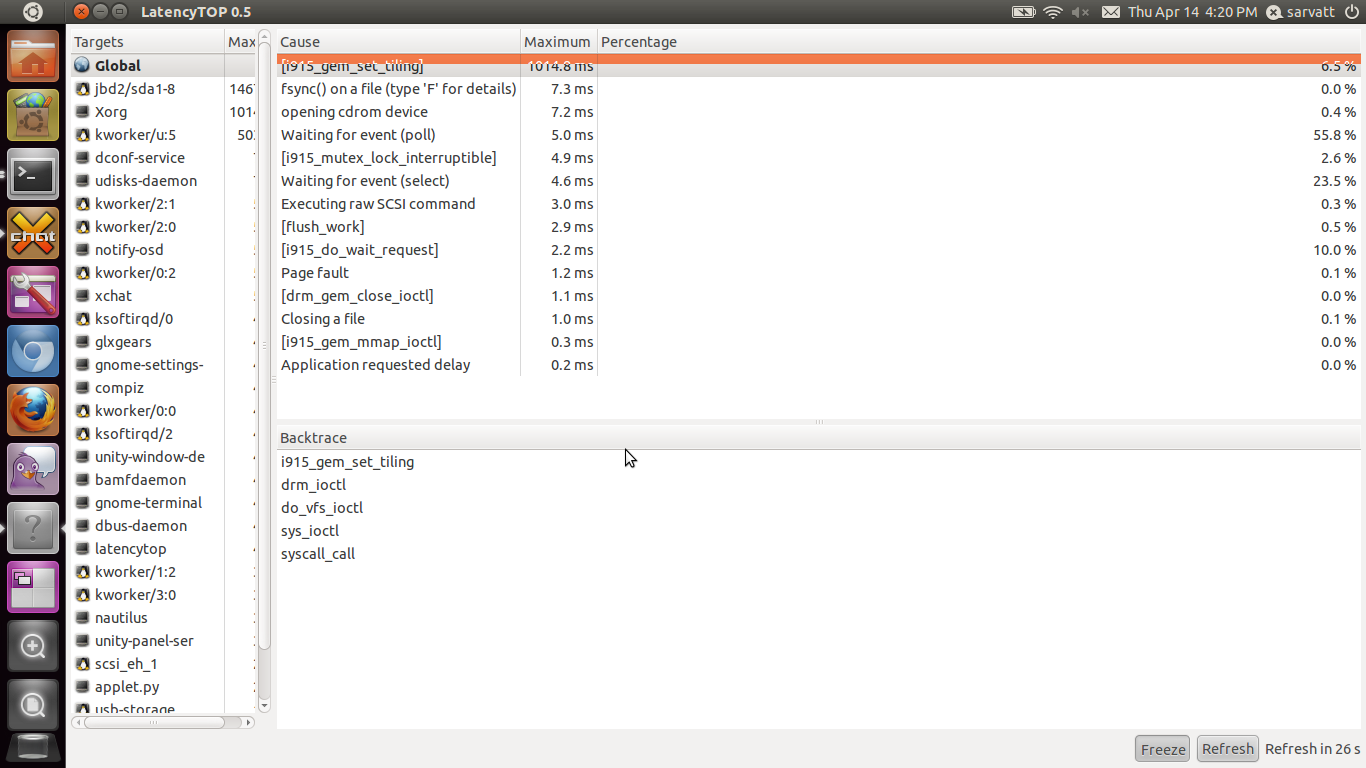This screenshot has height=768, width=1366.
Task: Open the network indicator menu
Action: click(x=1052, y=12)
